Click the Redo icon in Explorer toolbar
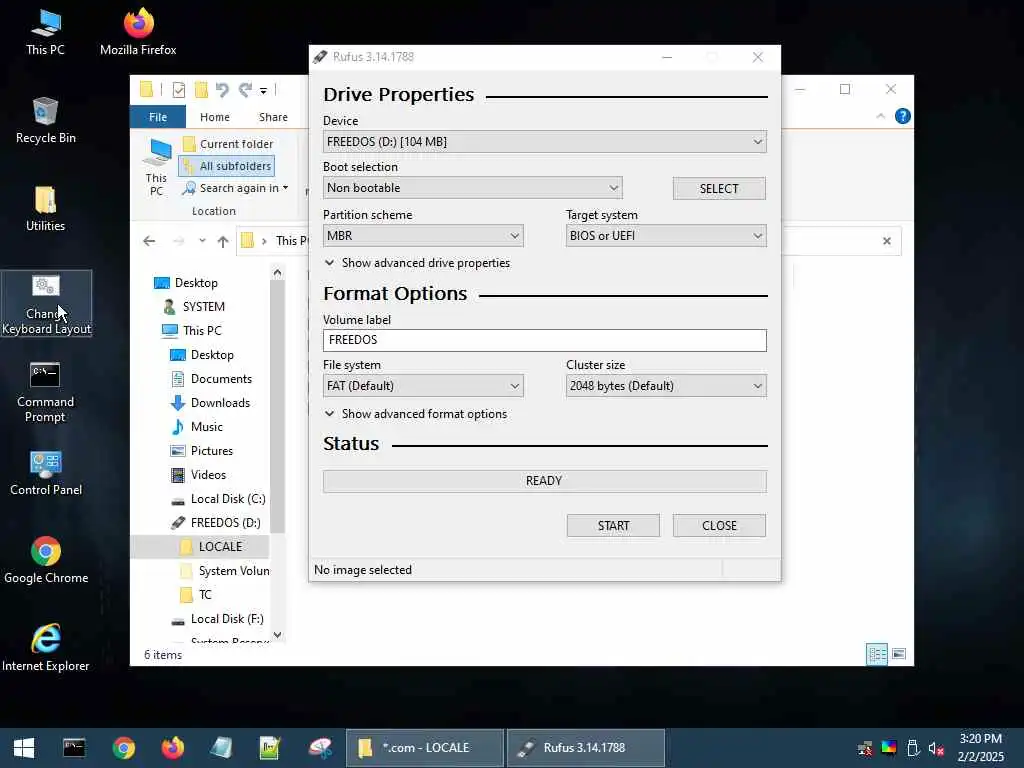This screenshot has height=768, width=1024. click(245, 89)
